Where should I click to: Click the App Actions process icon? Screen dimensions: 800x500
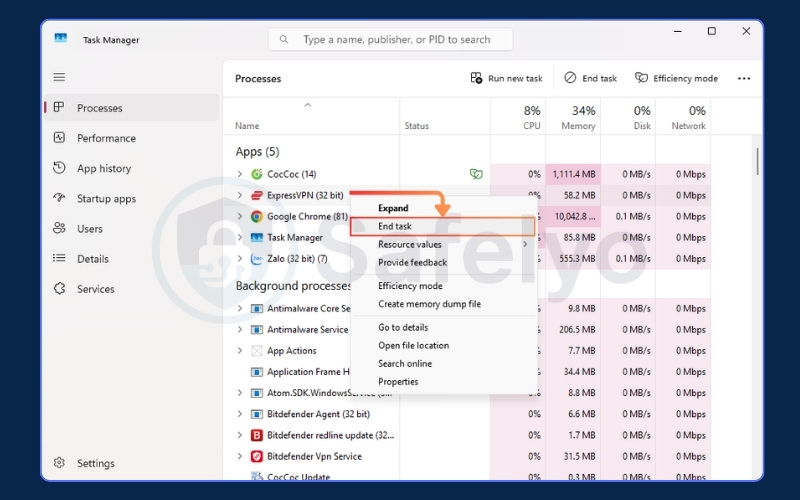click(x=257, y=351)
